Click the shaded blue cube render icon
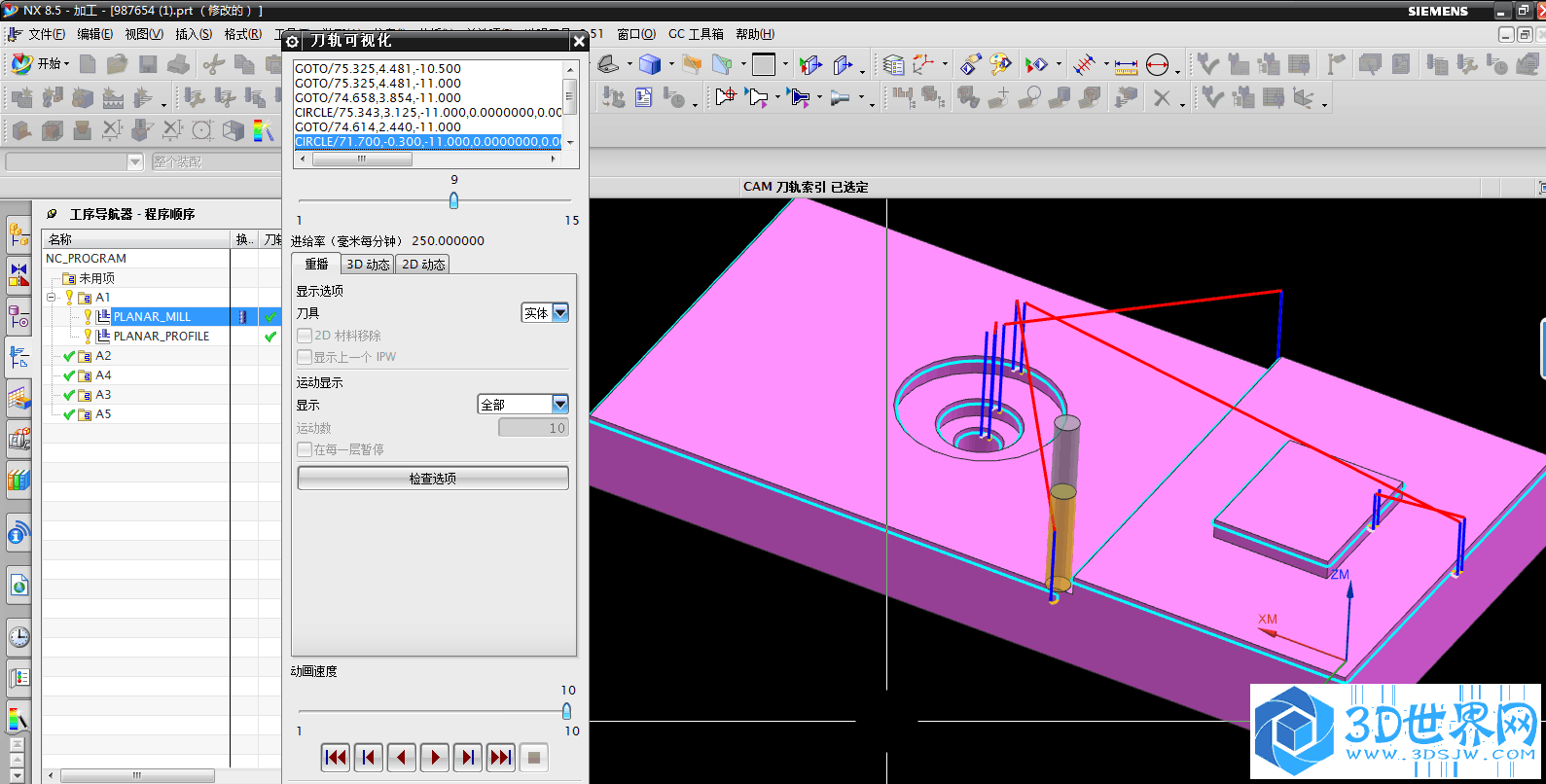 [x=650, y=64]
